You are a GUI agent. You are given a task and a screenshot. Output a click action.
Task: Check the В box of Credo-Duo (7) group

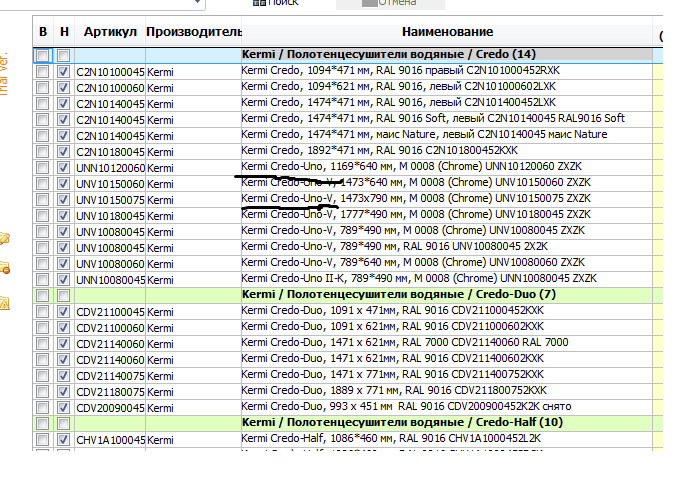(42, 295)
